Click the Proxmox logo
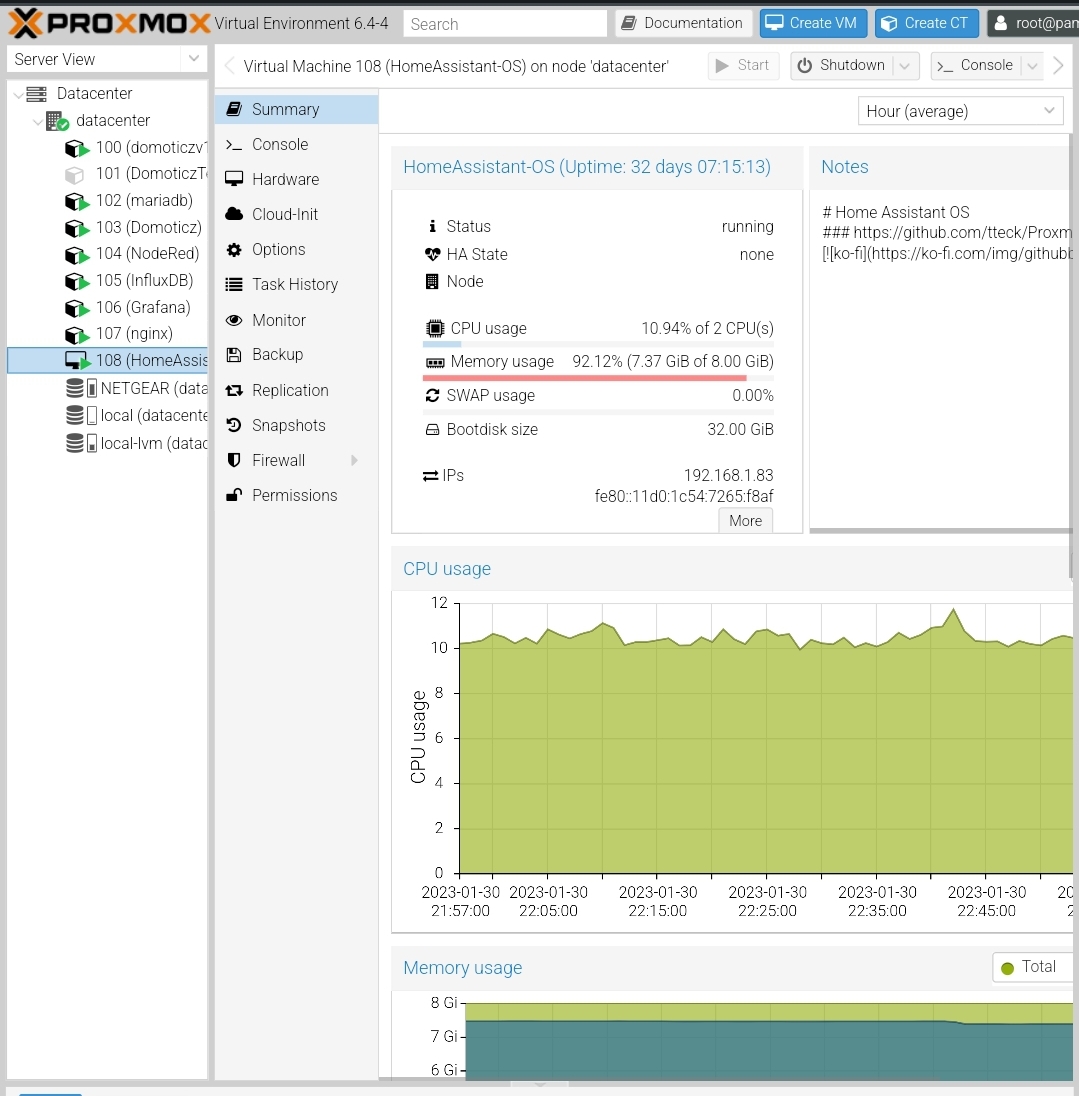The width and height of the screenshot is (1079, 1096). pyautogui.click(x=109, y=23)
